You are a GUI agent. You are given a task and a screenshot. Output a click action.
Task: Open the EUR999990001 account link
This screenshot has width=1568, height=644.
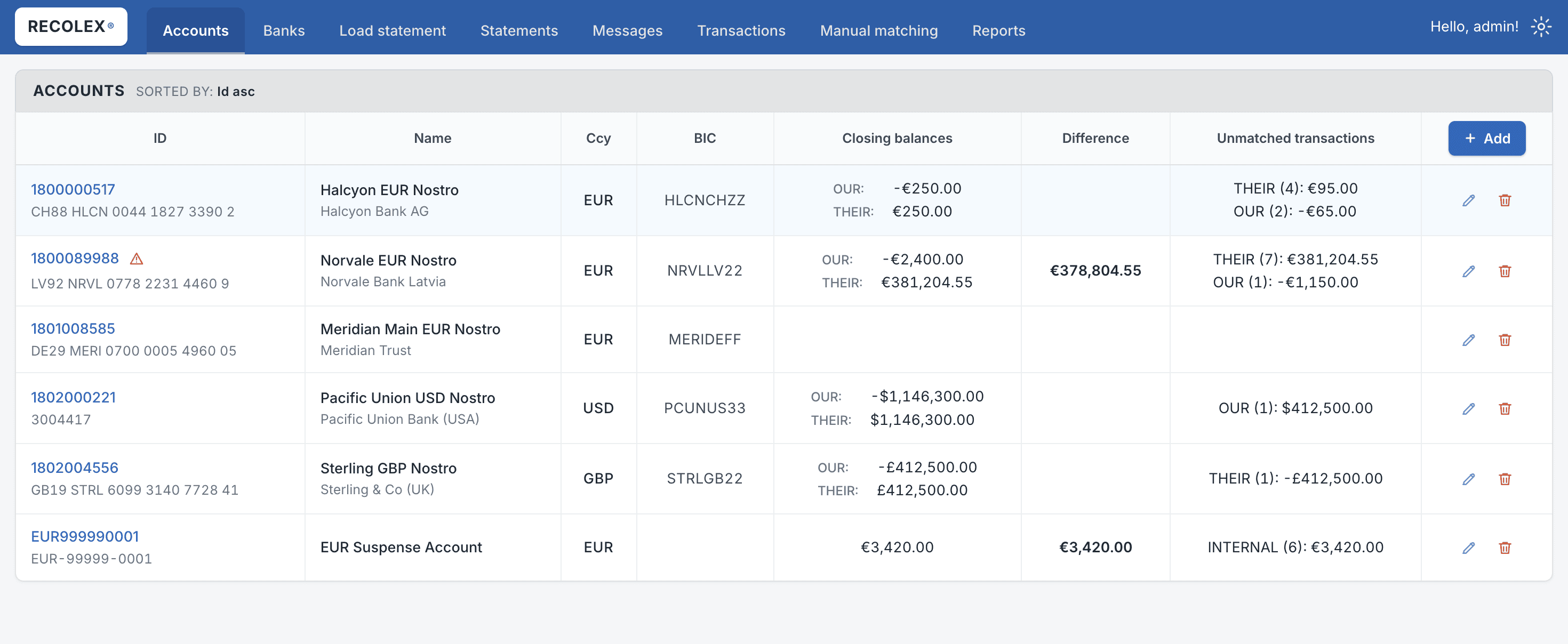click(85, 536)
